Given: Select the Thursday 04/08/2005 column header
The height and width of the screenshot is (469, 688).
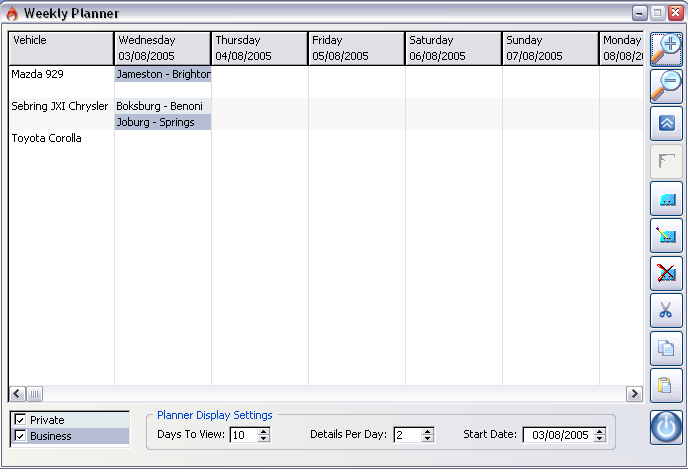Looking at the screenshot, I should [258, 48].
